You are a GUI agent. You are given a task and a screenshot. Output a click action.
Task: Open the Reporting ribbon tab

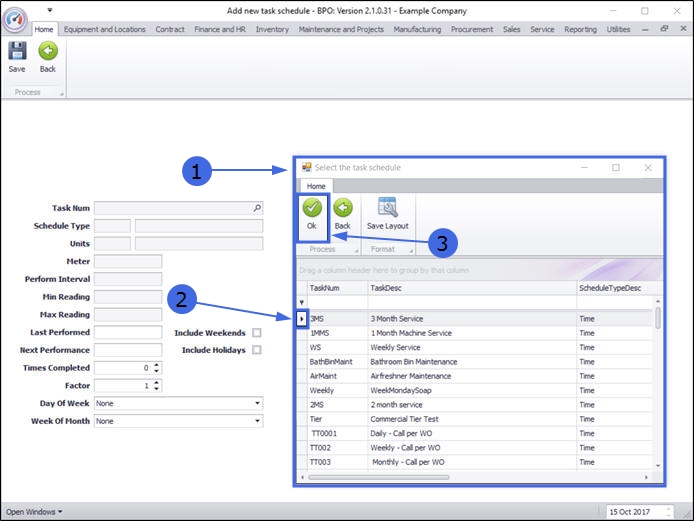[x=580, y=29]
